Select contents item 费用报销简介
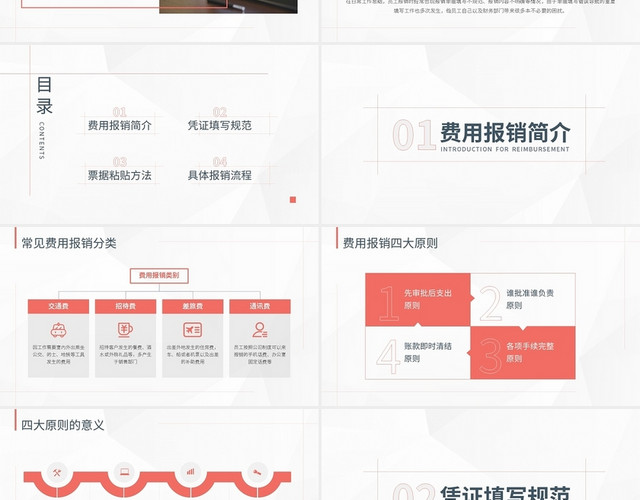 tap(120, 125)
